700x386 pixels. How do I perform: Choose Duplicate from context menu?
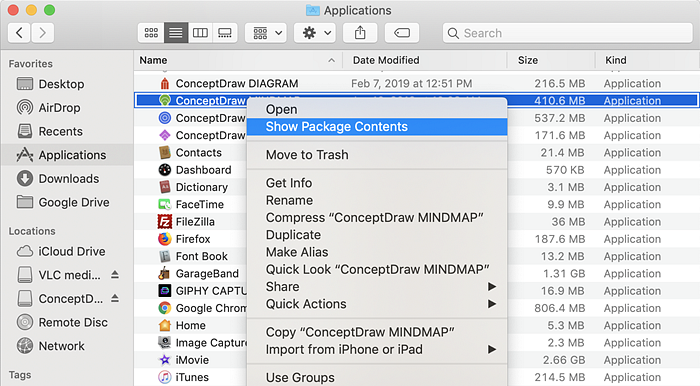point(377,235)
